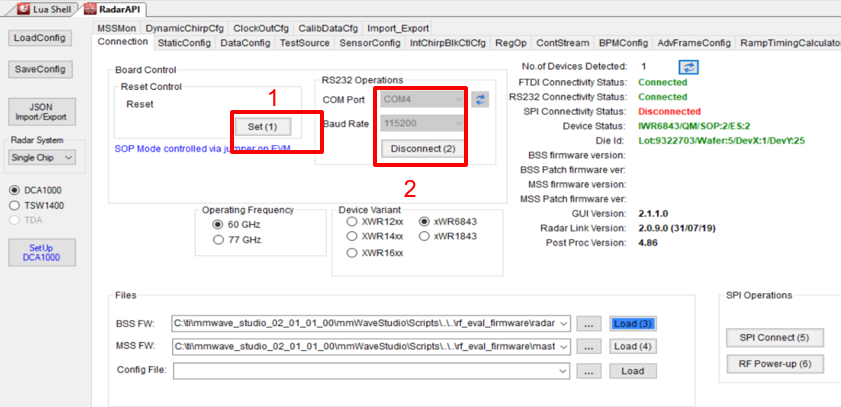Switch to the ContStream tab

[563, 43]
